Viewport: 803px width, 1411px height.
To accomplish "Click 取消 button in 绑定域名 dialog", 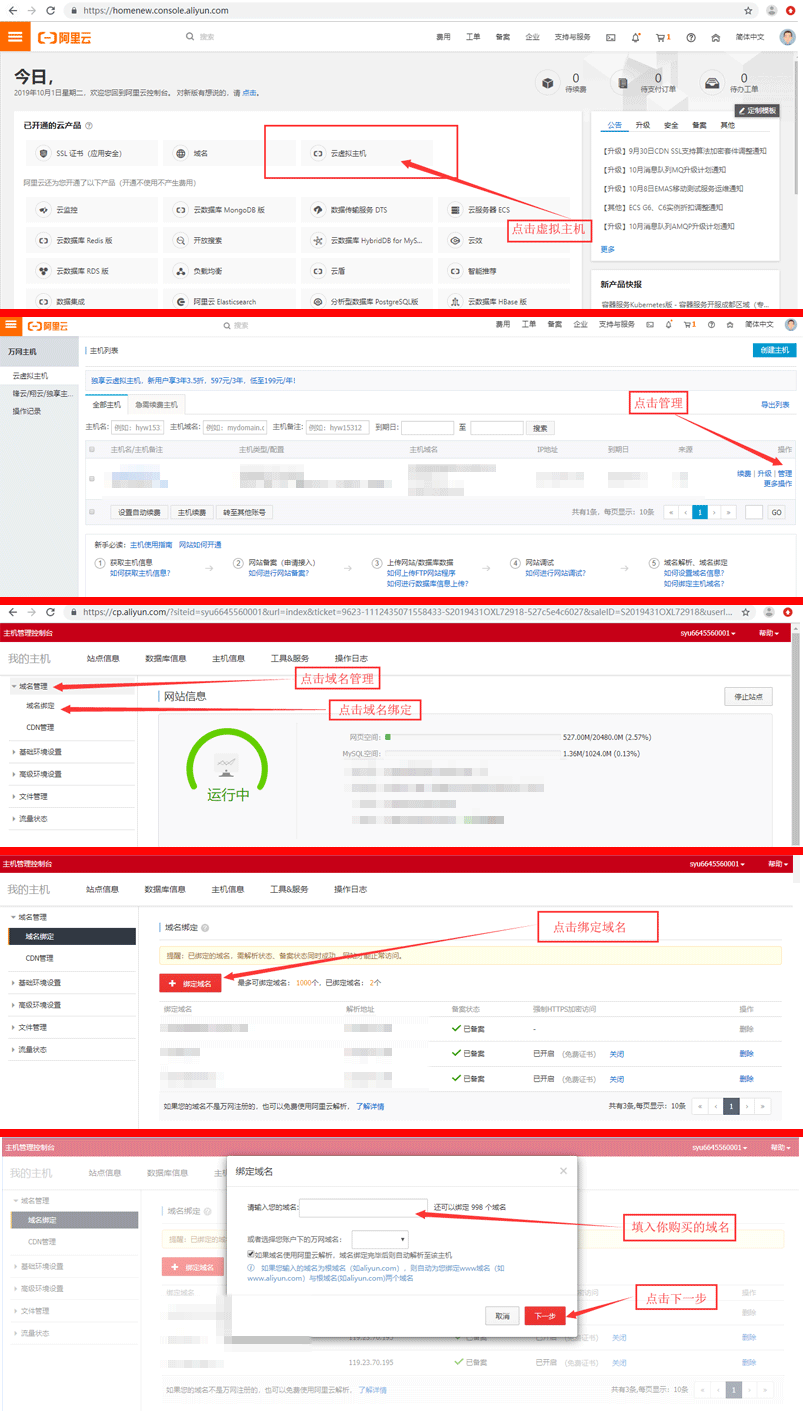I will 502,1315.
